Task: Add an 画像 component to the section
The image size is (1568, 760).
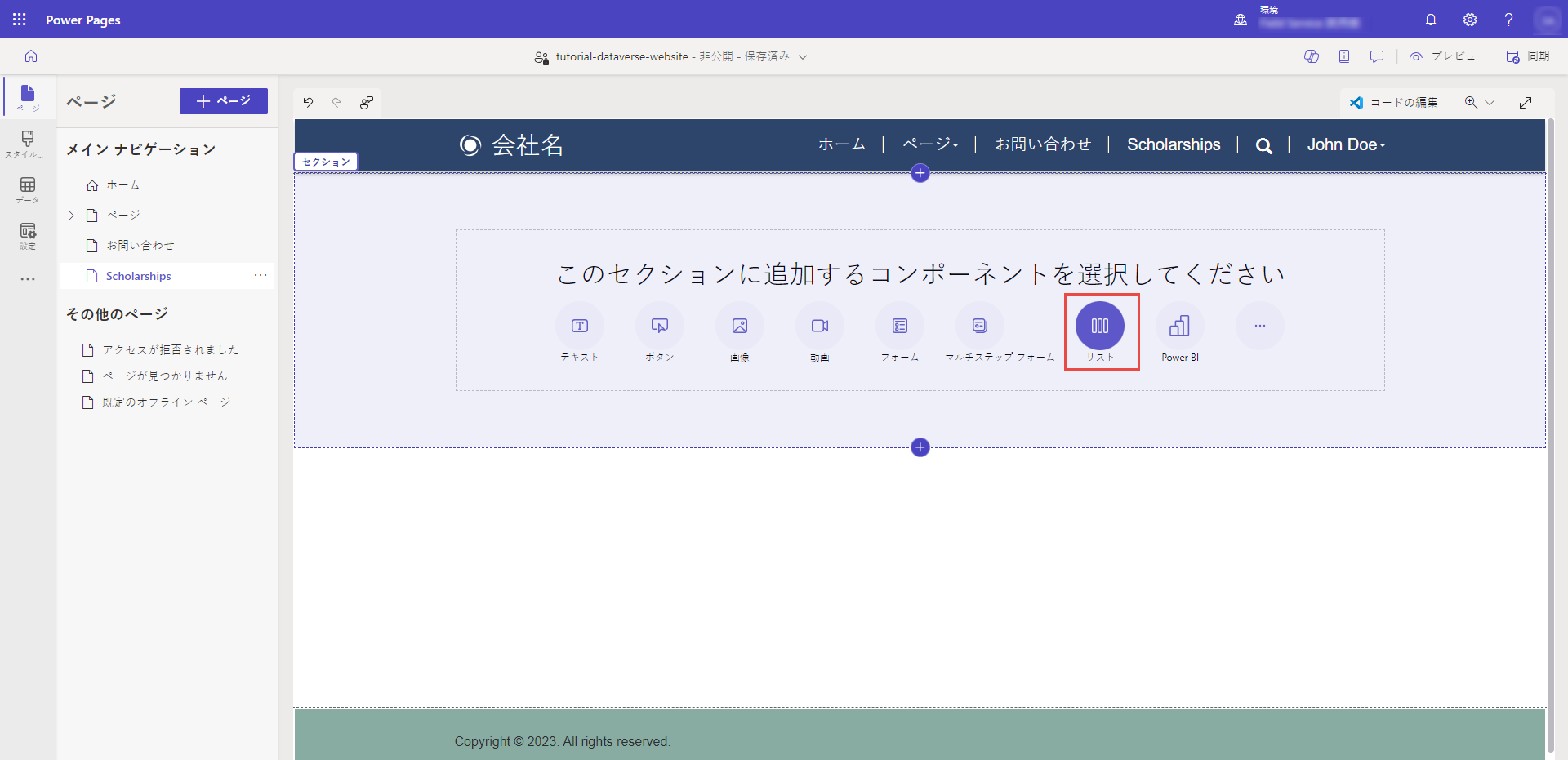Action: pyautogui.click(x=740, y=326)
